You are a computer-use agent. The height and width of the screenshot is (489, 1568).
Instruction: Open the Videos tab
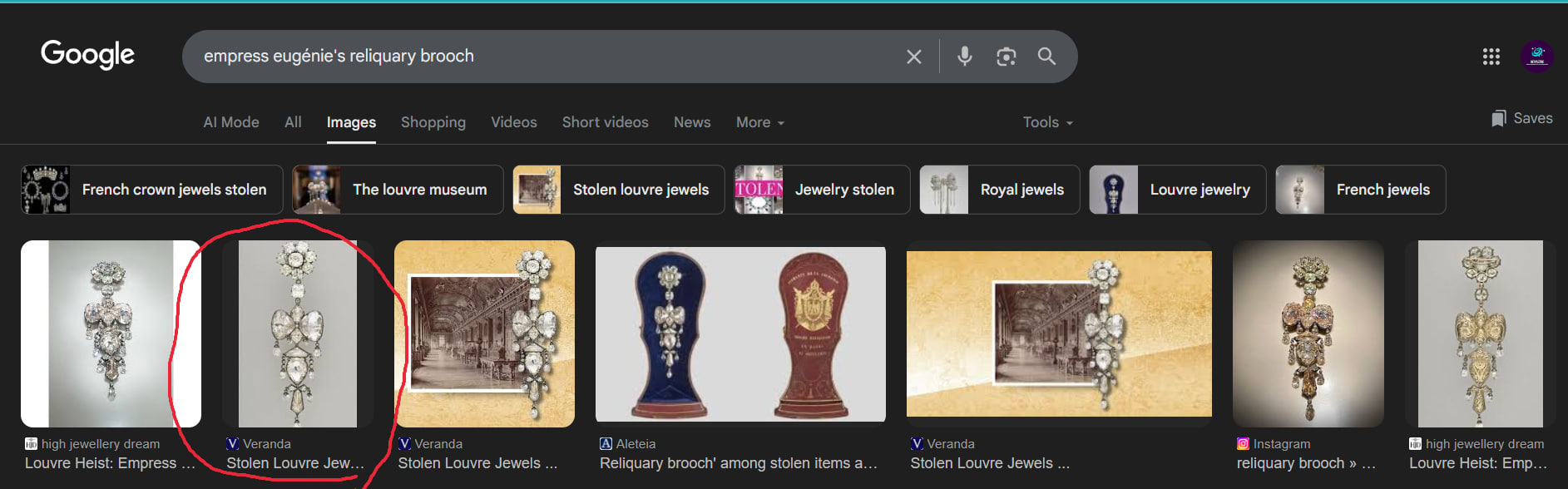(514, 122)
